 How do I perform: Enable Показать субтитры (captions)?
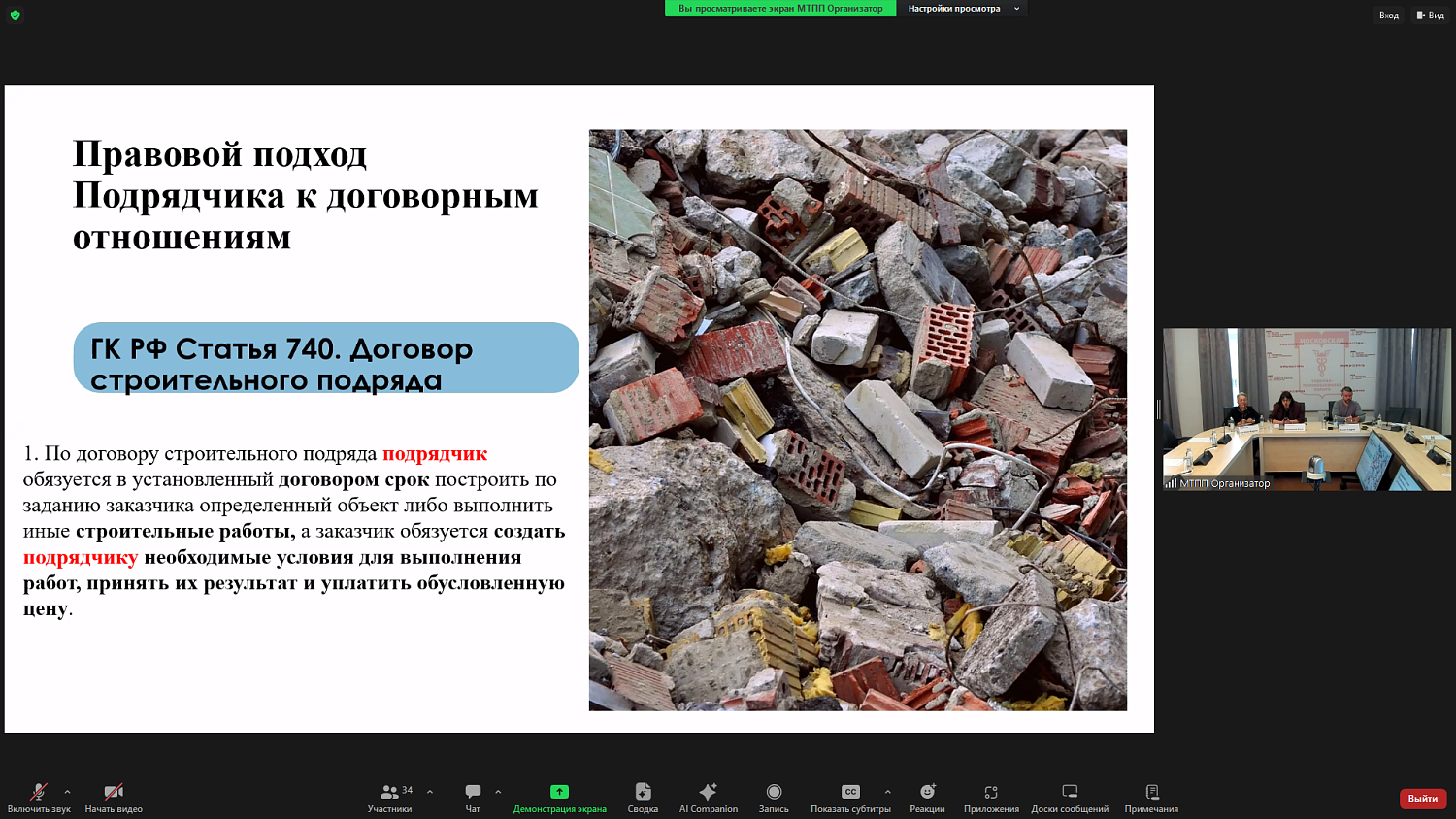tap(851, 798)
